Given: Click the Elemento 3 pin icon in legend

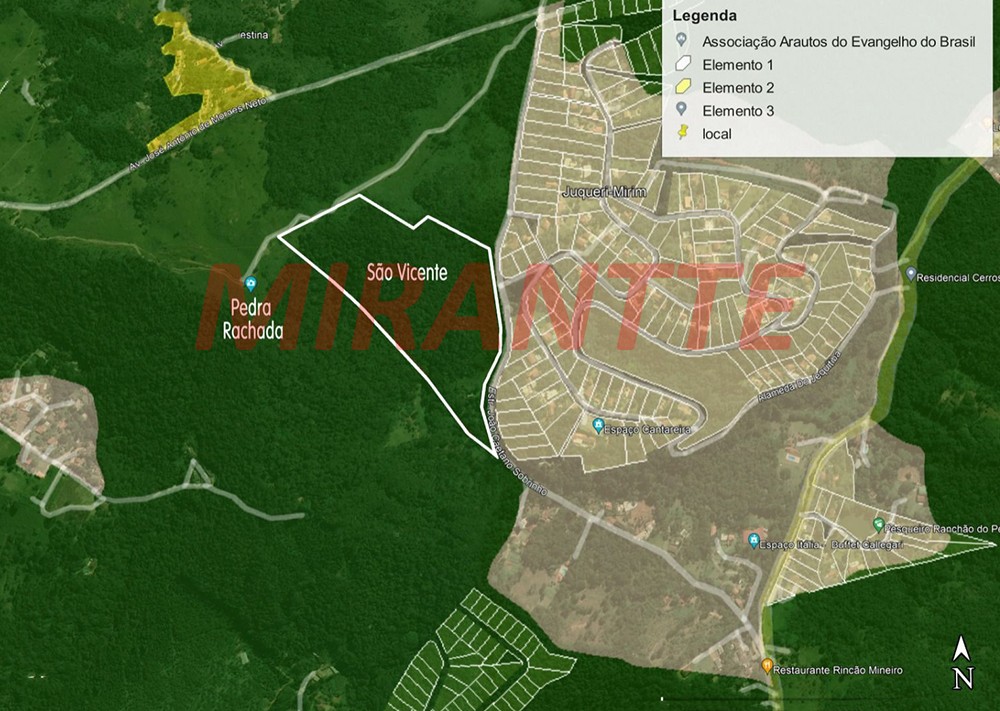Looking at the screenshot, I should (x=682, y=110).
